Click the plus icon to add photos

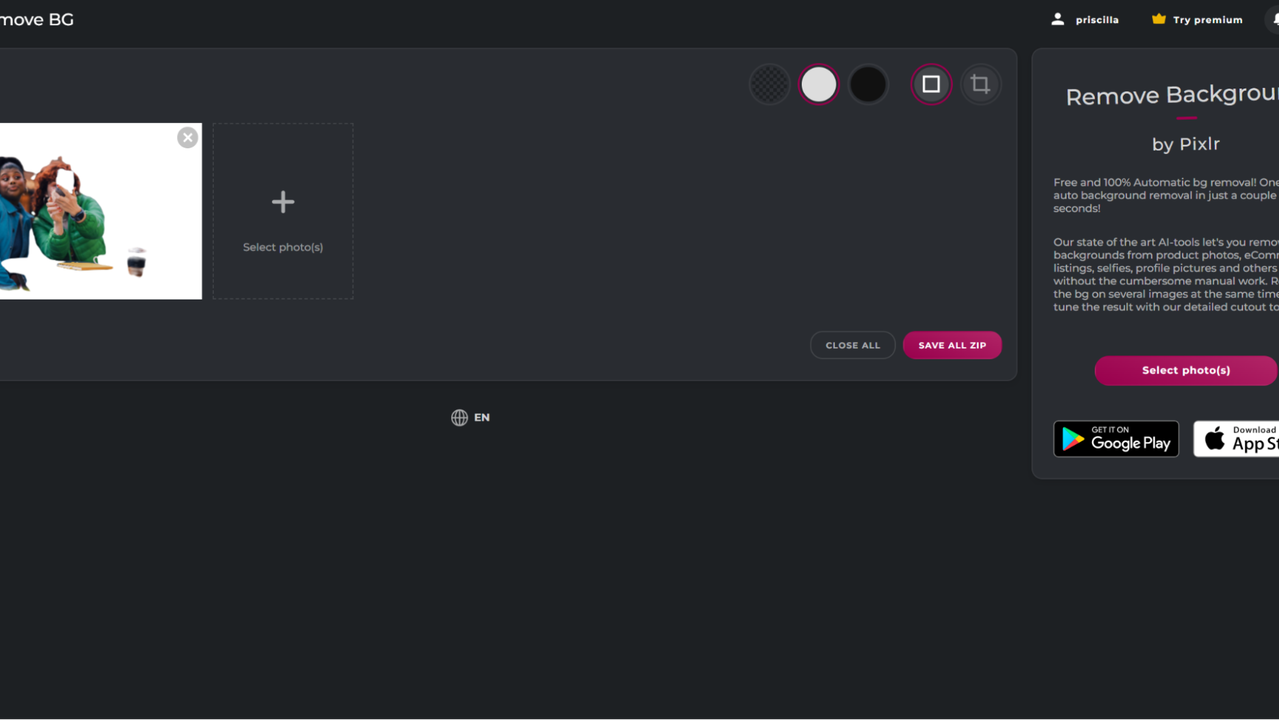click(283, 202)
